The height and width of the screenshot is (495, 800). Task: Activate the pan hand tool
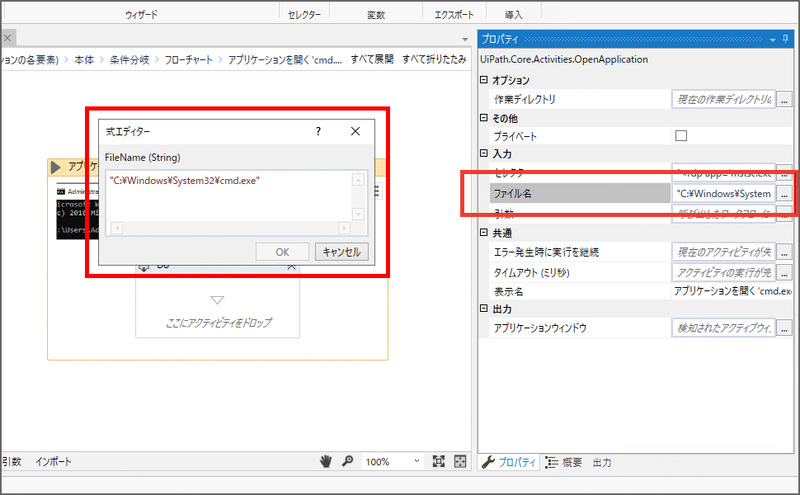click(326, 461)
